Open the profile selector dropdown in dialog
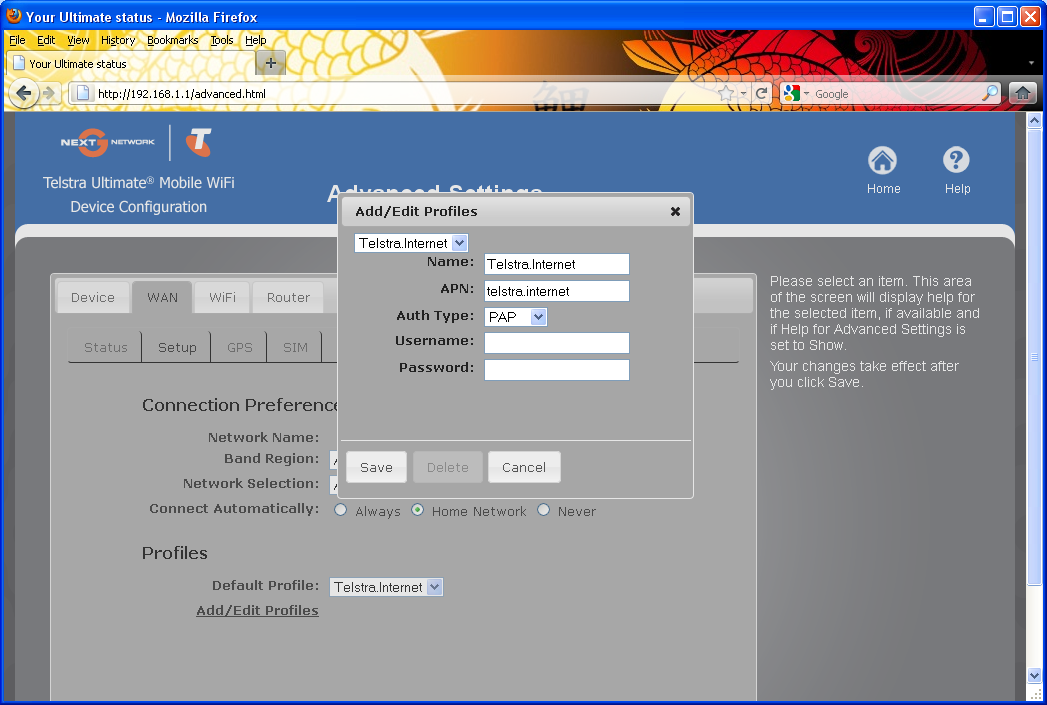The width and height of the screenshot is (1047, 705). coord(411,243)
